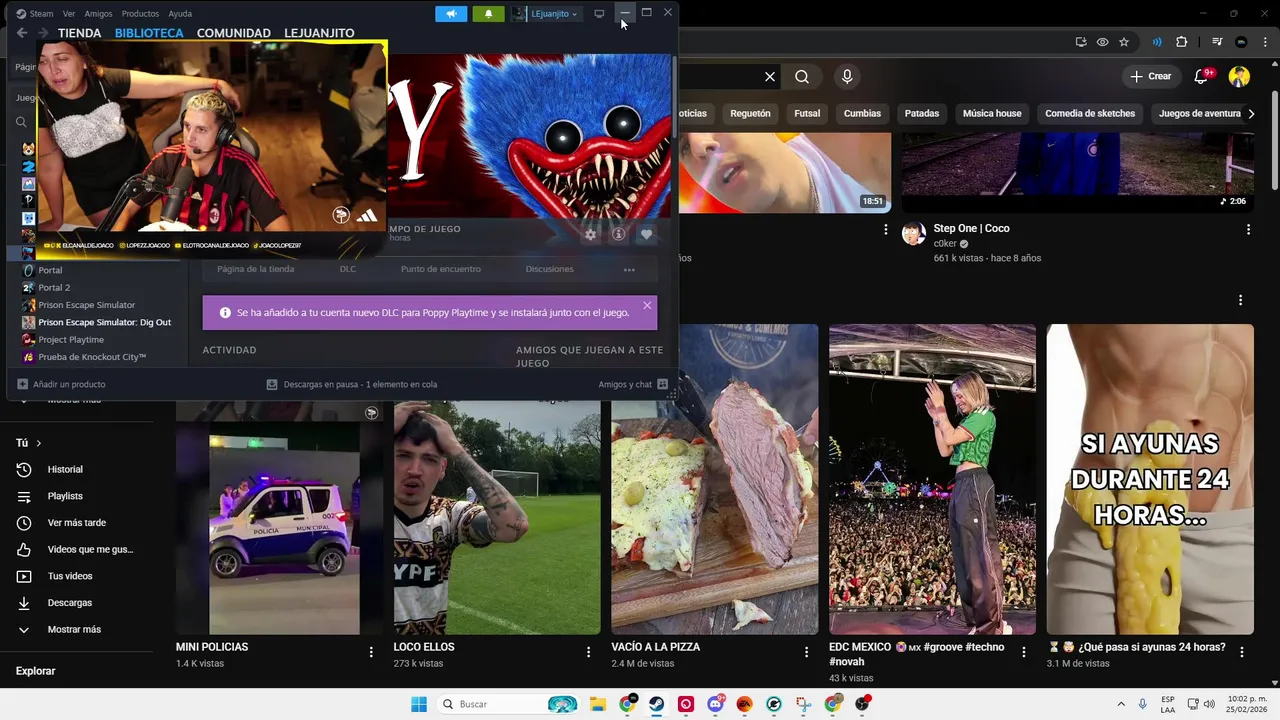
Task: Open Página de la tienda link
Action: (x=255, y=269)
